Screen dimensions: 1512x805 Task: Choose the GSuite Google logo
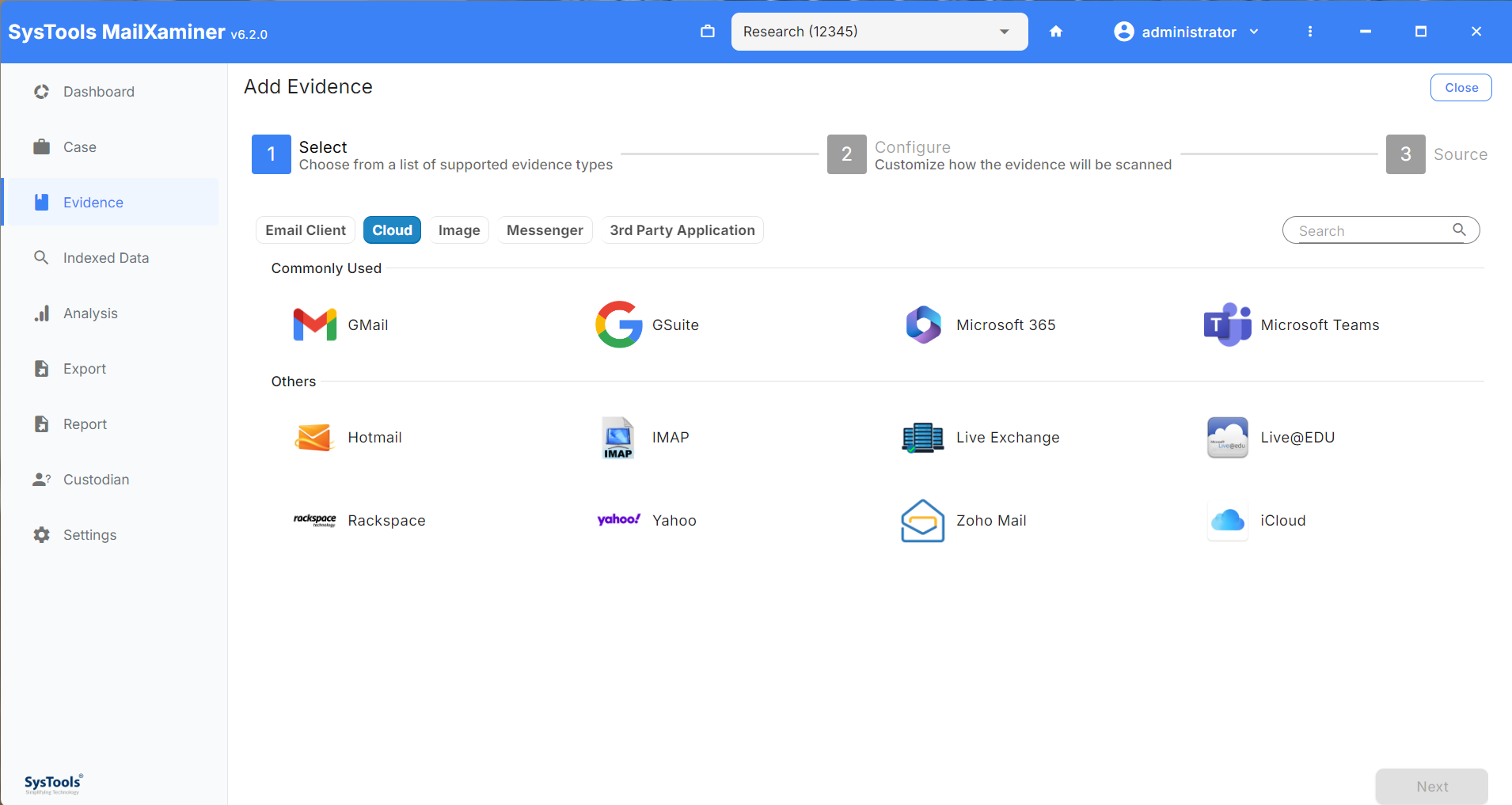(x=619, y=325)
